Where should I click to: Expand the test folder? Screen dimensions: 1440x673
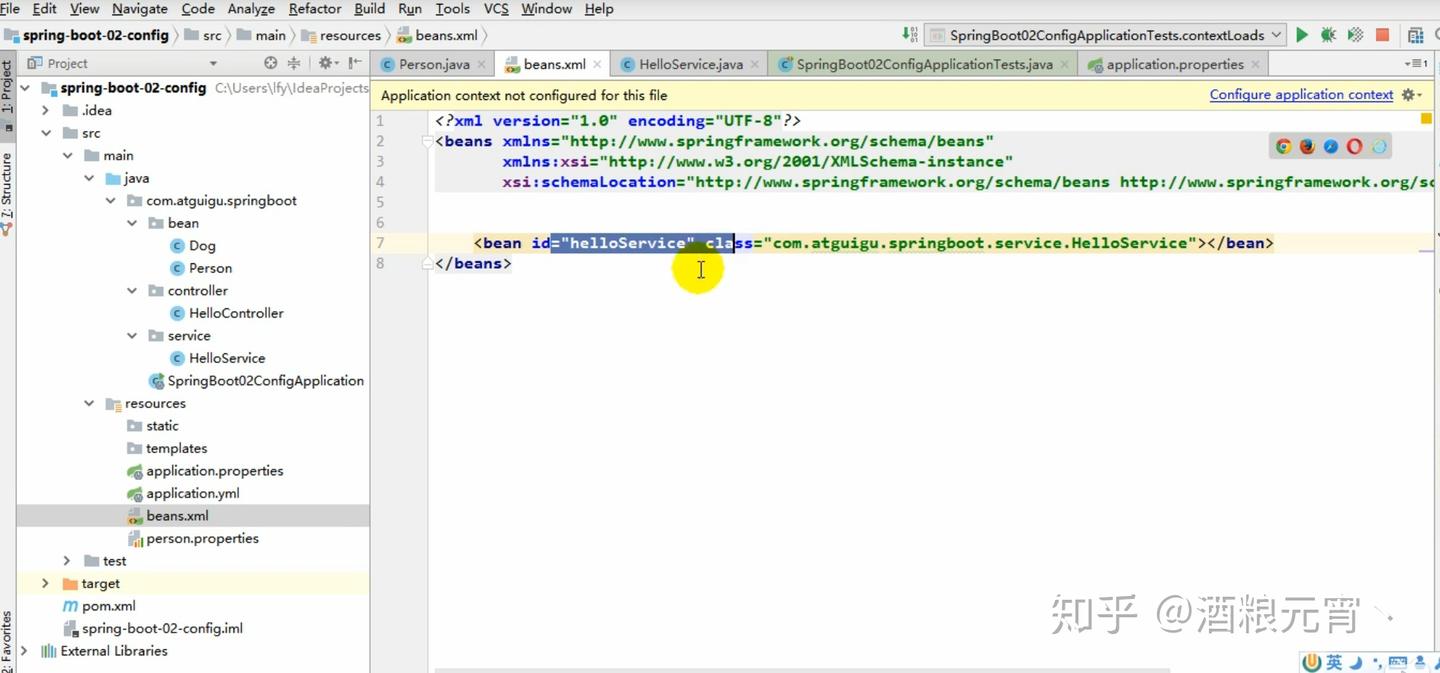(x=66, y=560)
